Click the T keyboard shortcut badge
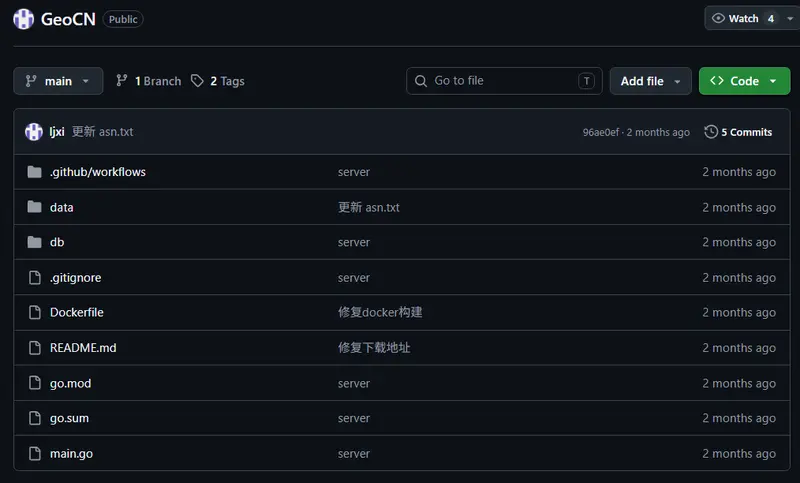The width and height of the screenshot is (800, 483). 586,81
